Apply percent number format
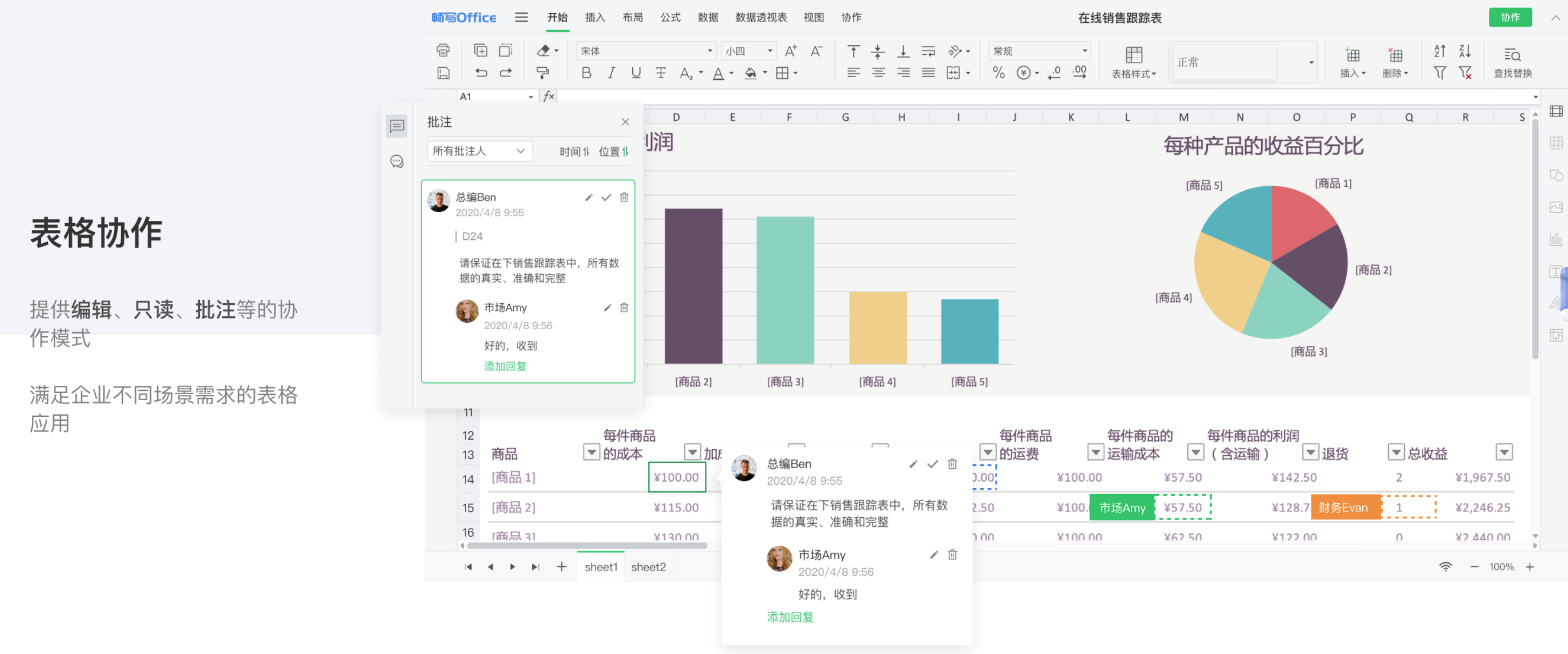The height and width of the screenshot is (654, 1568). [998, 73]
